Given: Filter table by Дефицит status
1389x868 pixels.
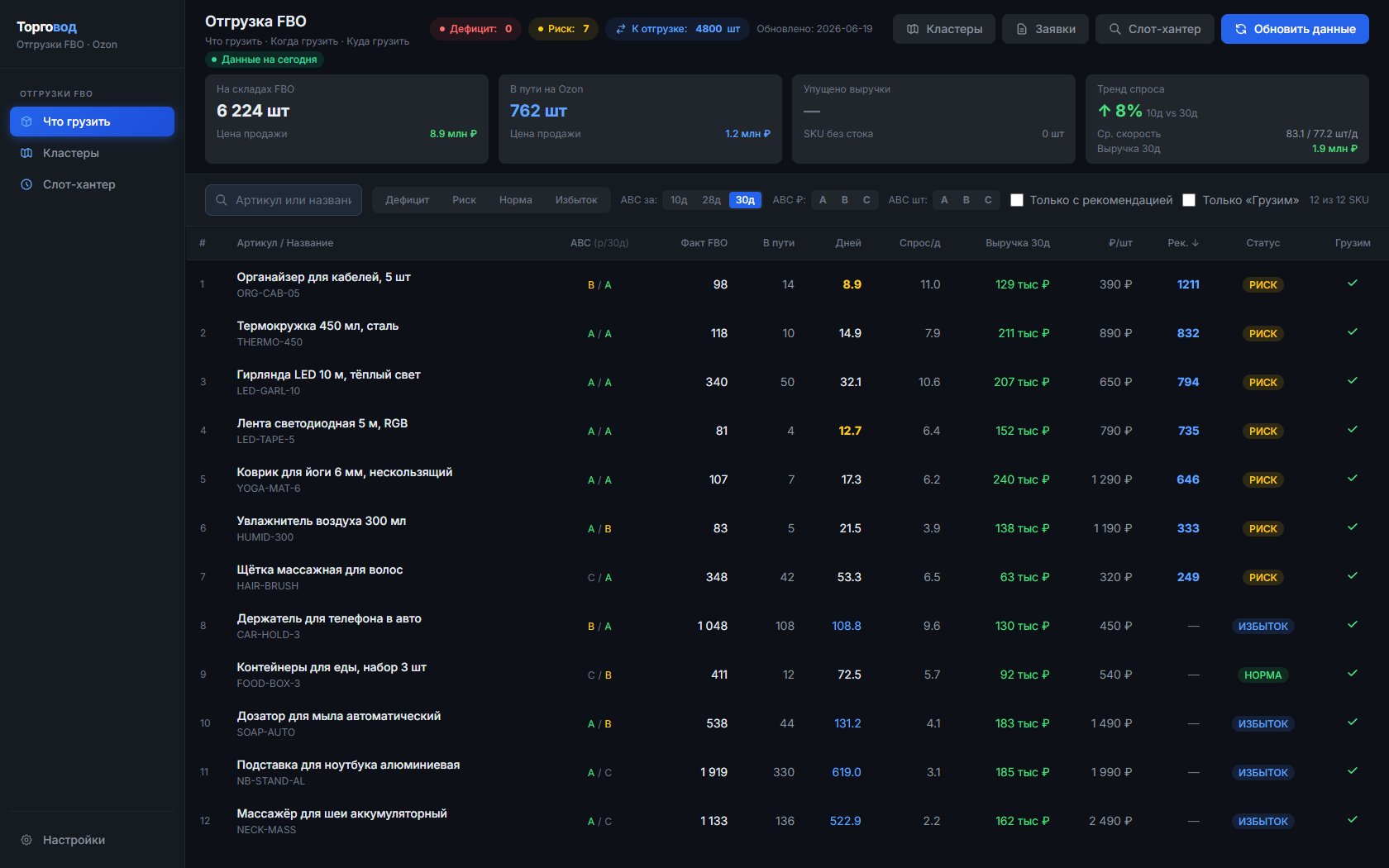Looking at the screenshot, I should tap(407, 200).
